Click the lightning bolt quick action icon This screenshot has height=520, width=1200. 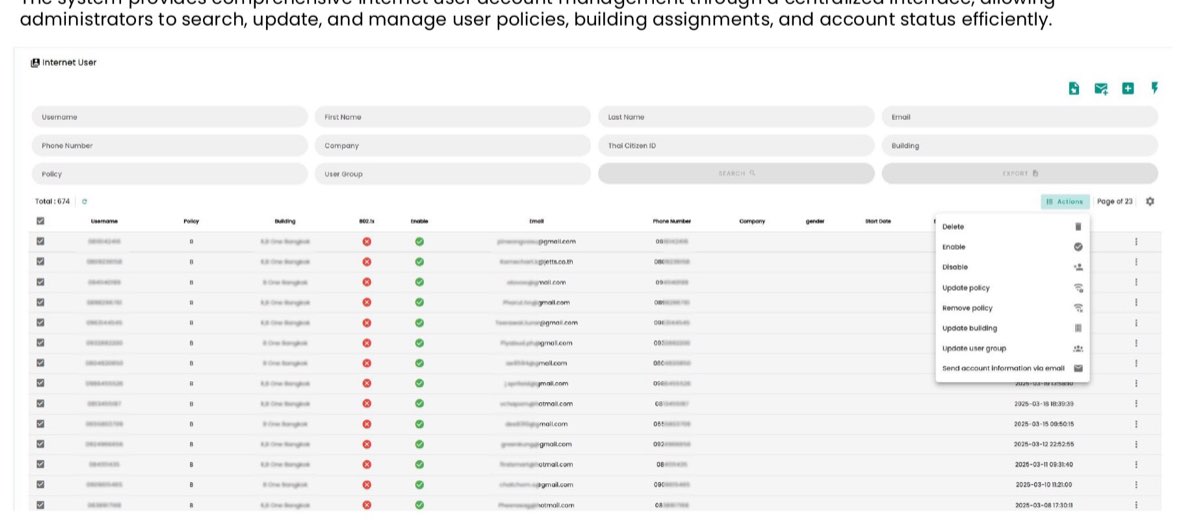[x=1154, y=88]
